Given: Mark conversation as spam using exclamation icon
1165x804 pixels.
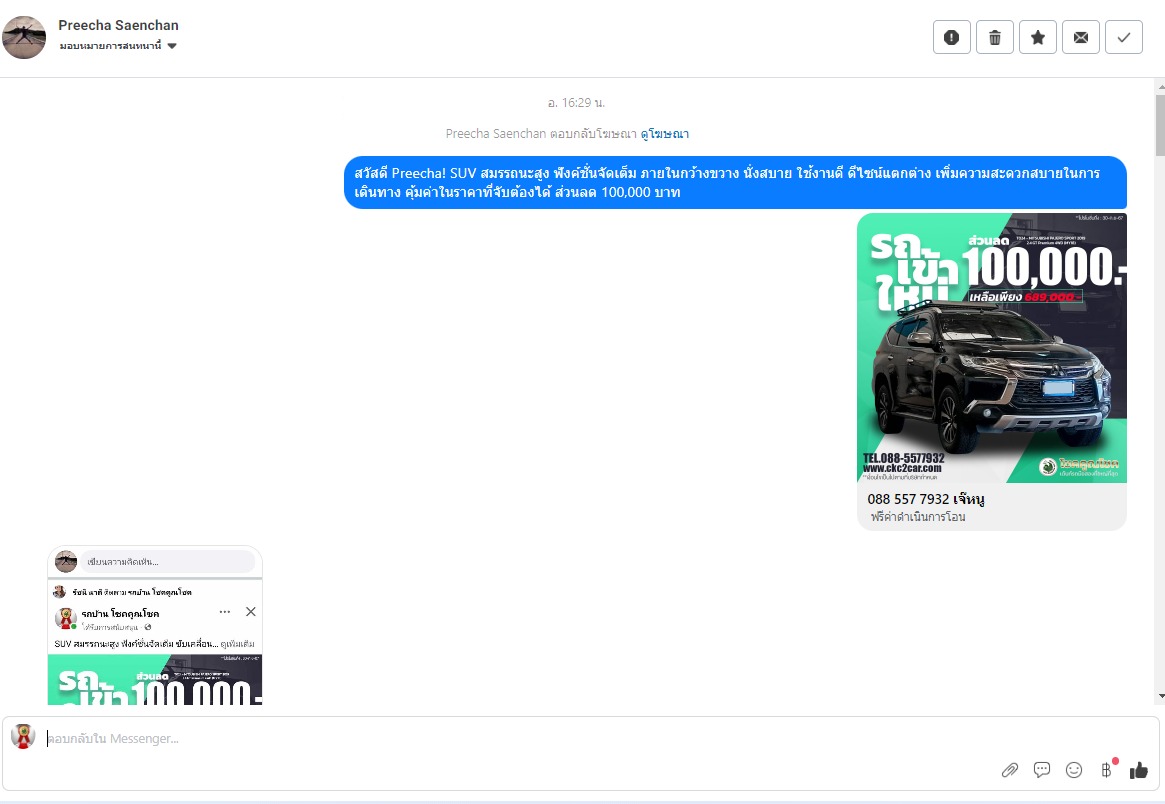Looking at the screenshot, I should (952, 37).
